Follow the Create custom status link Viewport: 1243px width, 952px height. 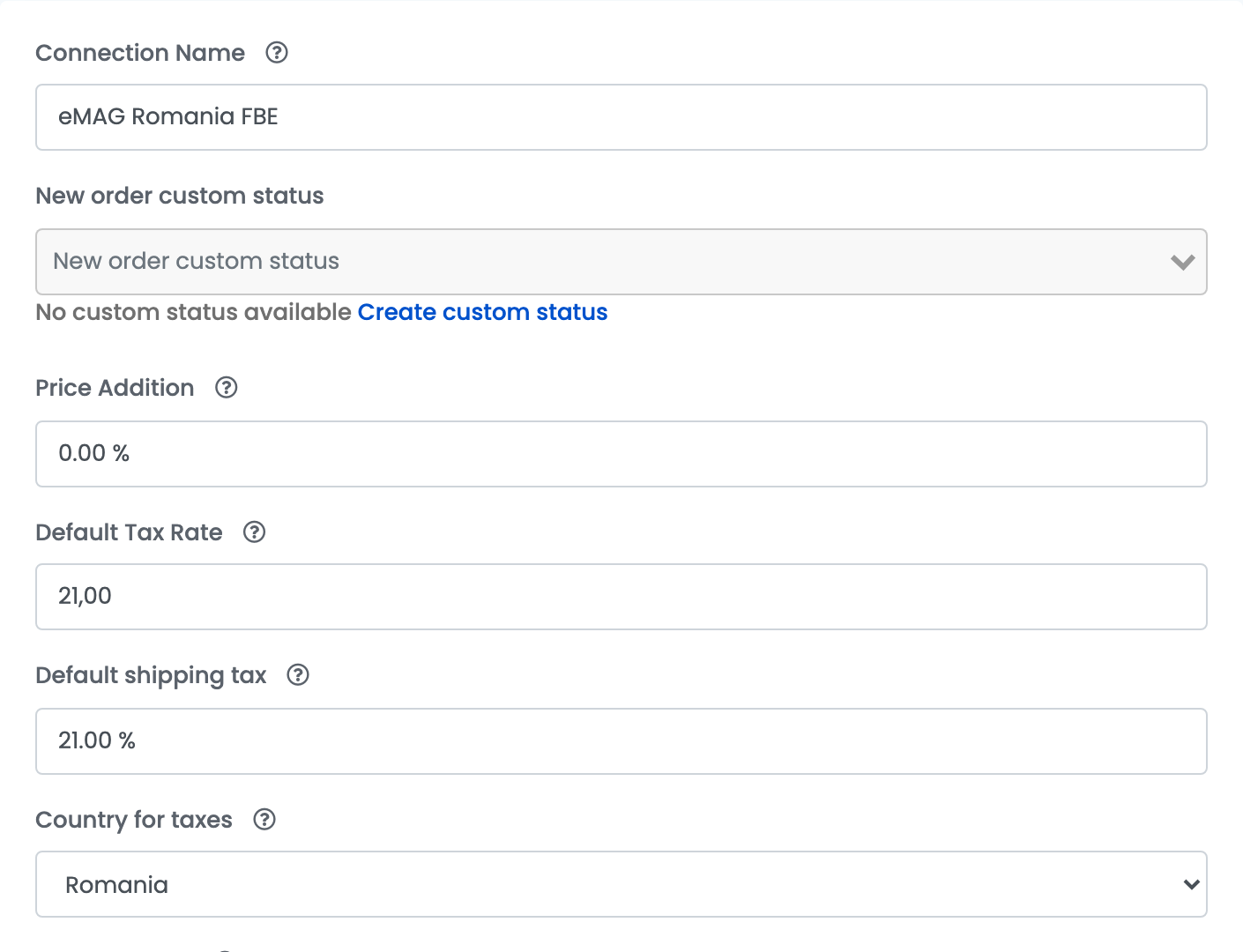(x=482, y=312)
